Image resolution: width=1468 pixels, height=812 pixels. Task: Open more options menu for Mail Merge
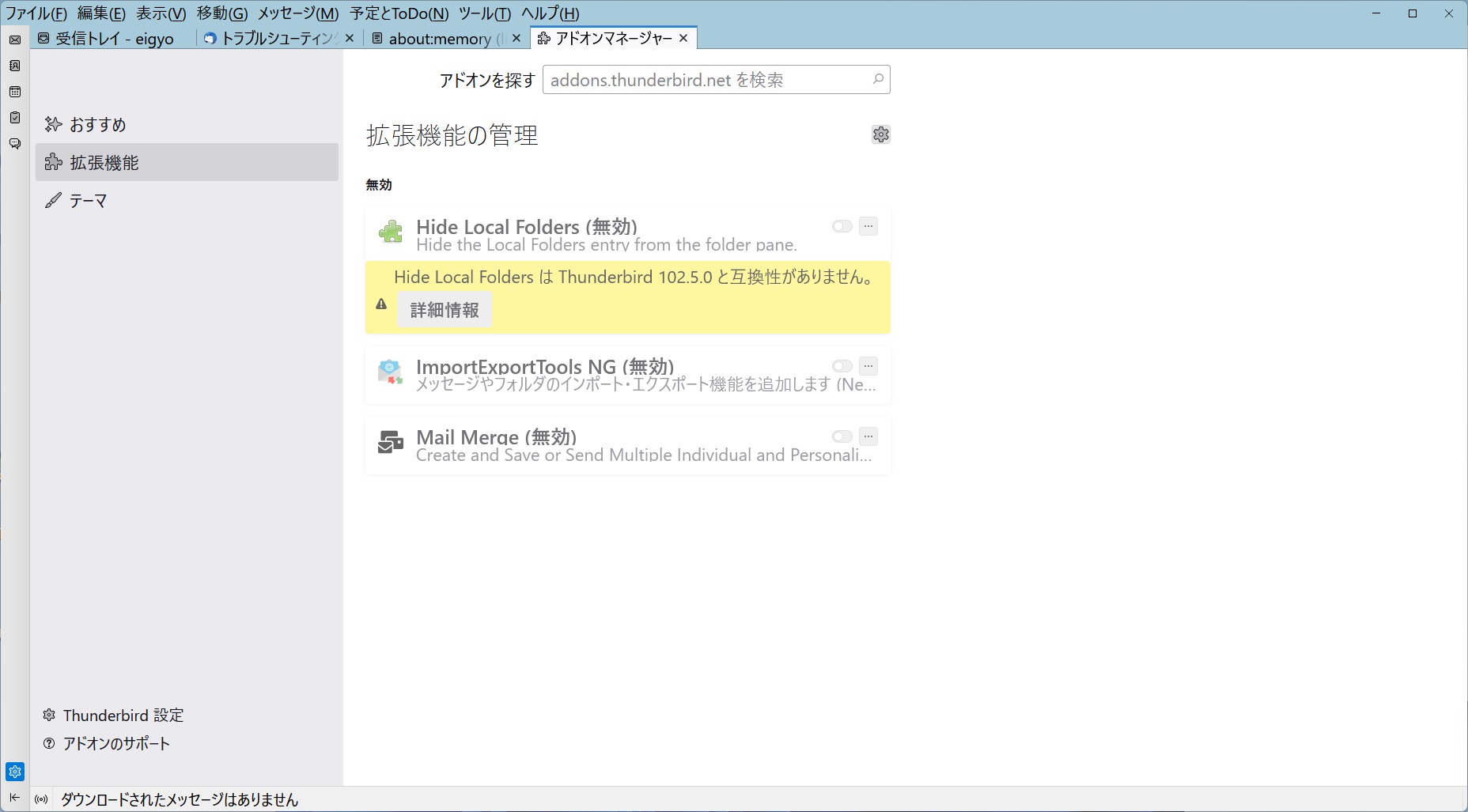(x=868, y=436)
